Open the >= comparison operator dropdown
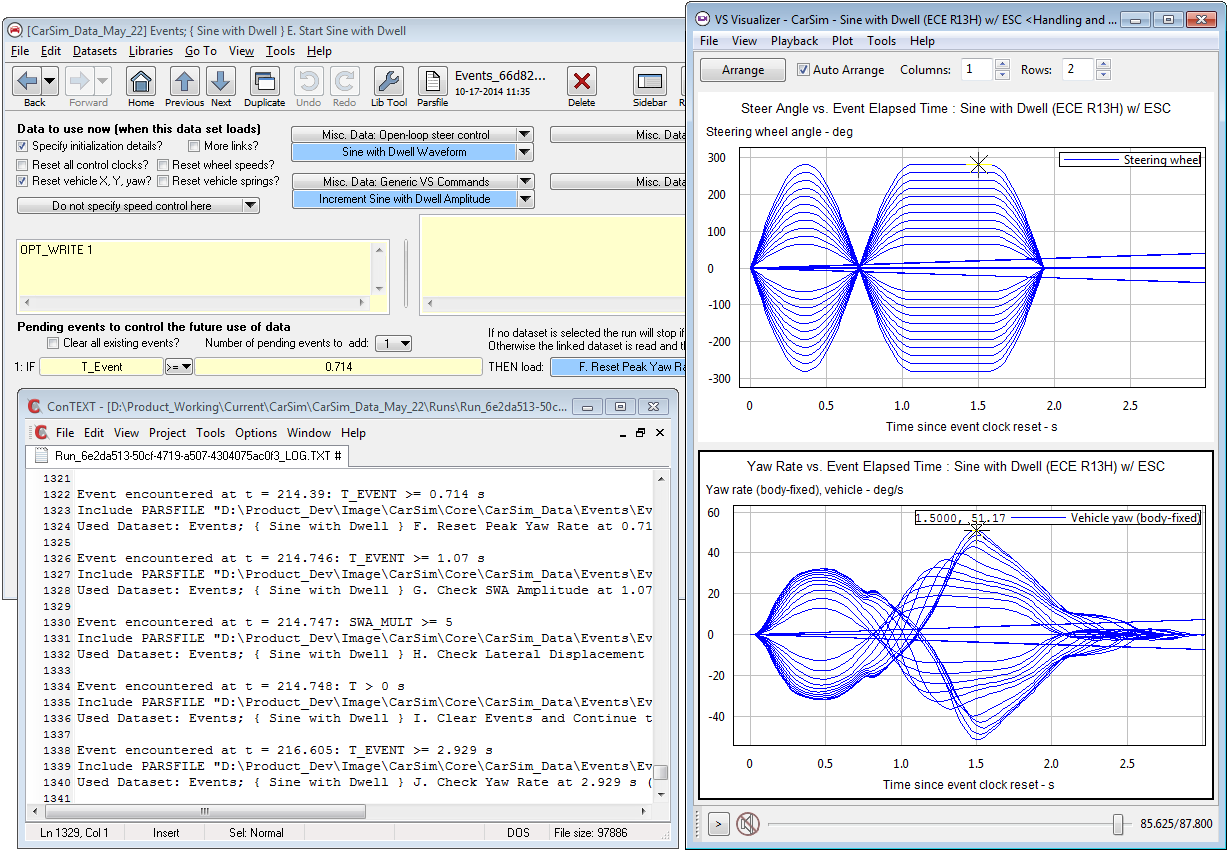Image resolution: width=1228 pixels, height=851 pixels. 179,367
